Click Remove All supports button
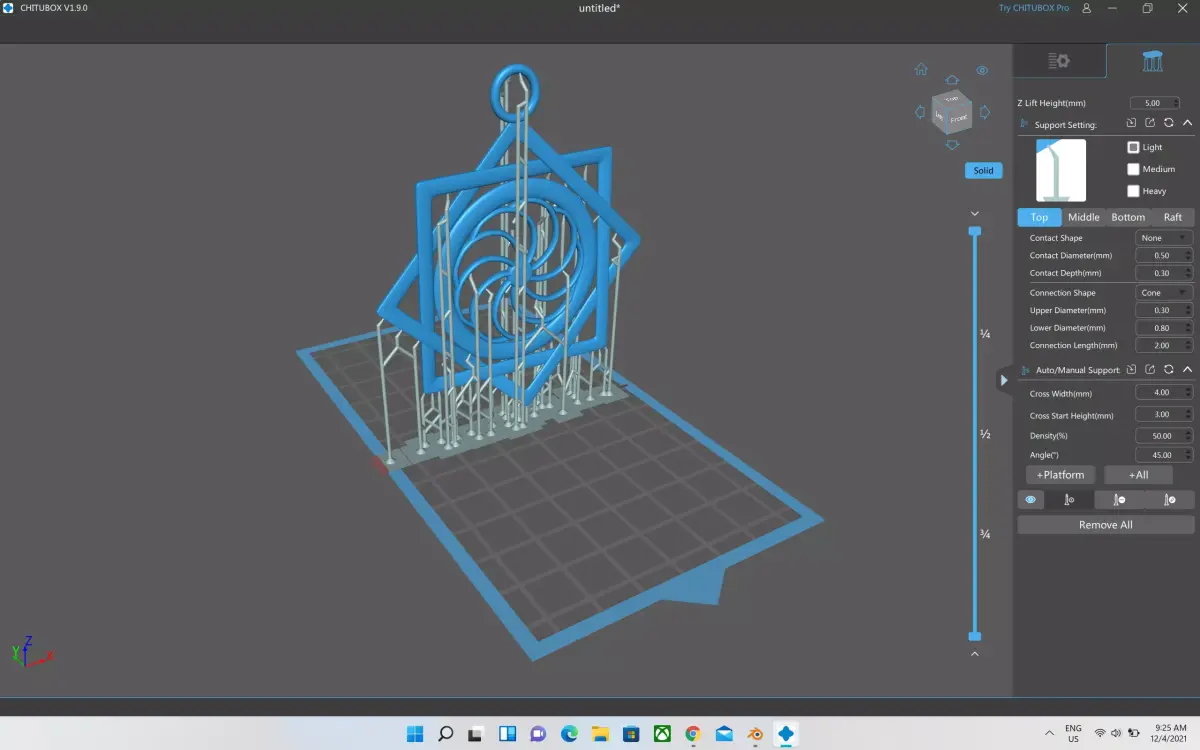The width and height of the screenshot is (1200, 750). coord(1106,525)
